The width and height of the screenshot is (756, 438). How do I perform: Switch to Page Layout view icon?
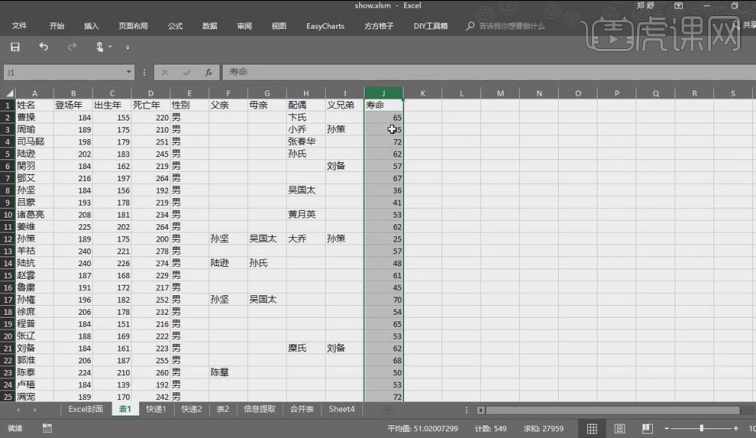coord(620,428)
